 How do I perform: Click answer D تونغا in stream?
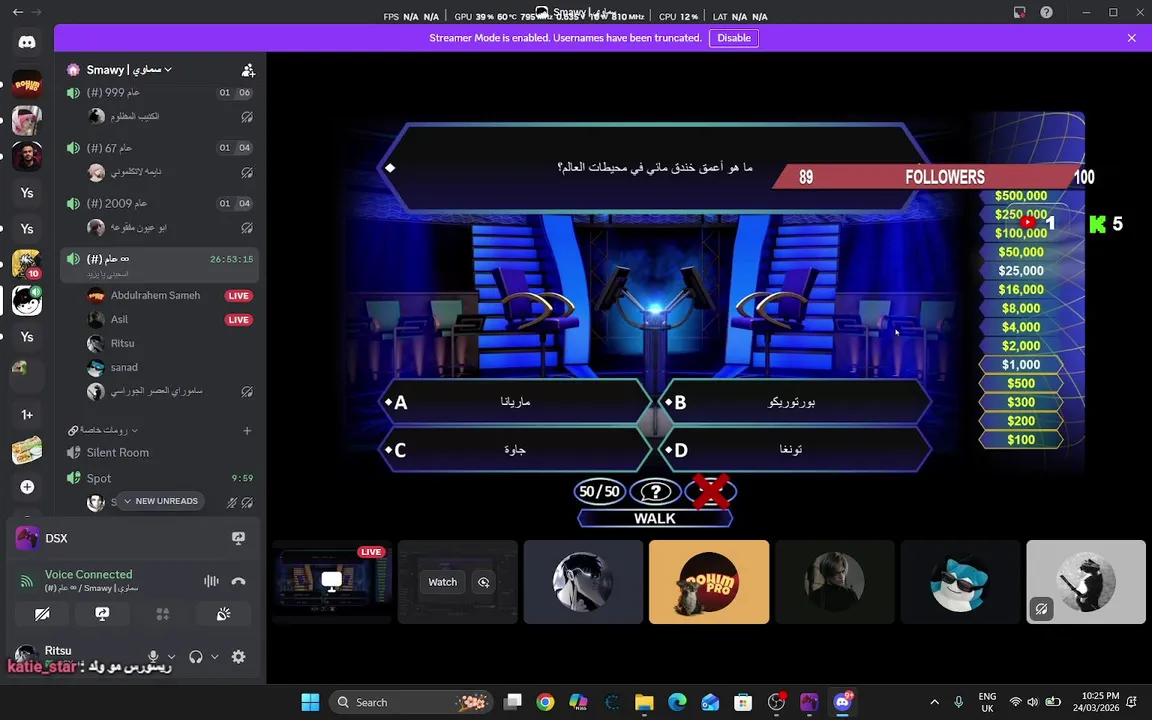[x=795, y=449]
